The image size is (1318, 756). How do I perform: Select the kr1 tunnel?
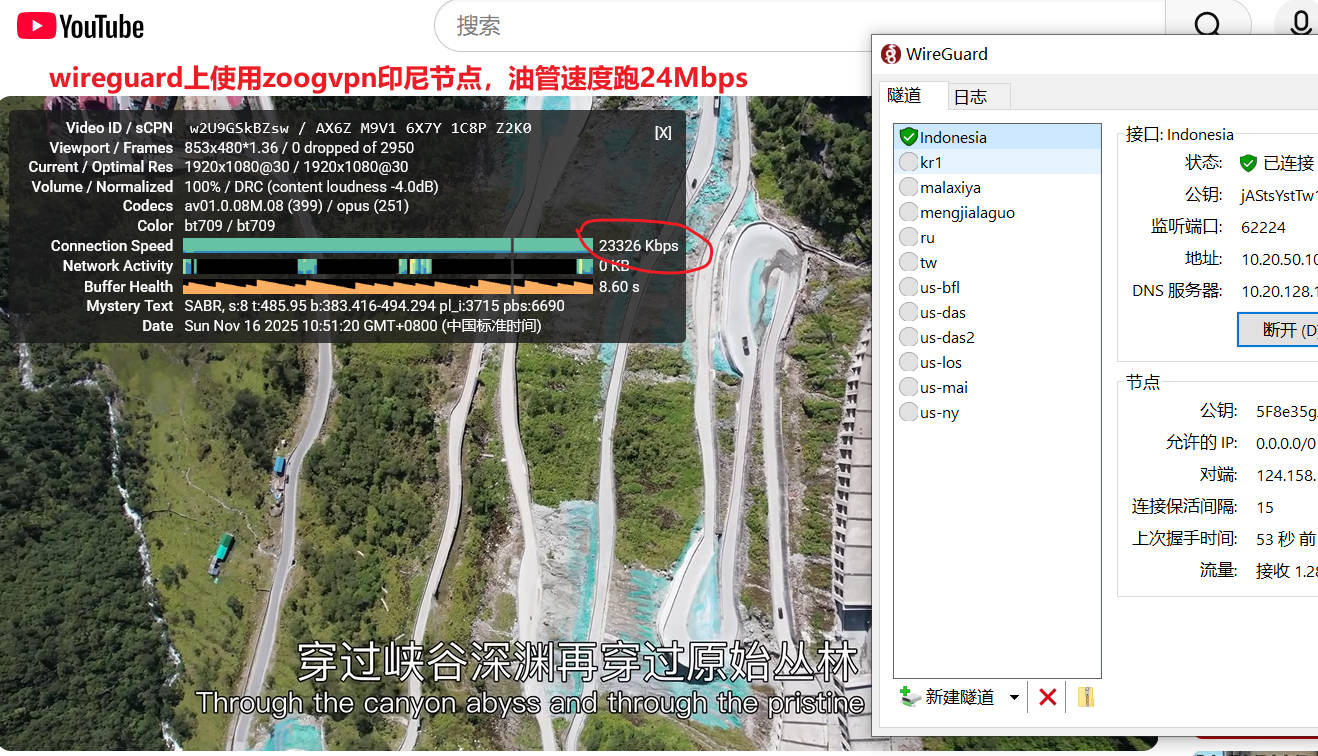pos(931,162)
